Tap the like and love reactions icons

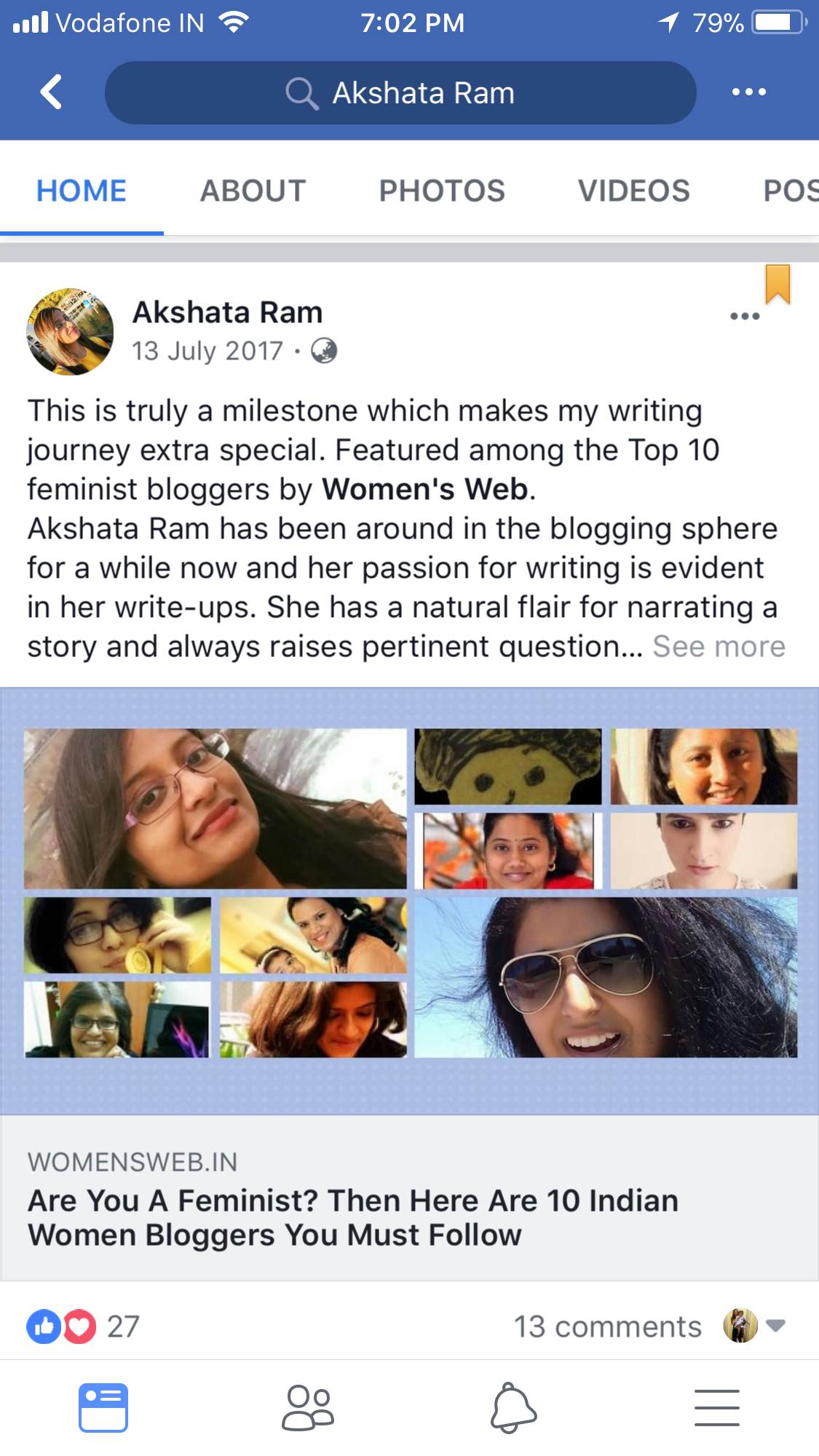tap(61, 1326)
